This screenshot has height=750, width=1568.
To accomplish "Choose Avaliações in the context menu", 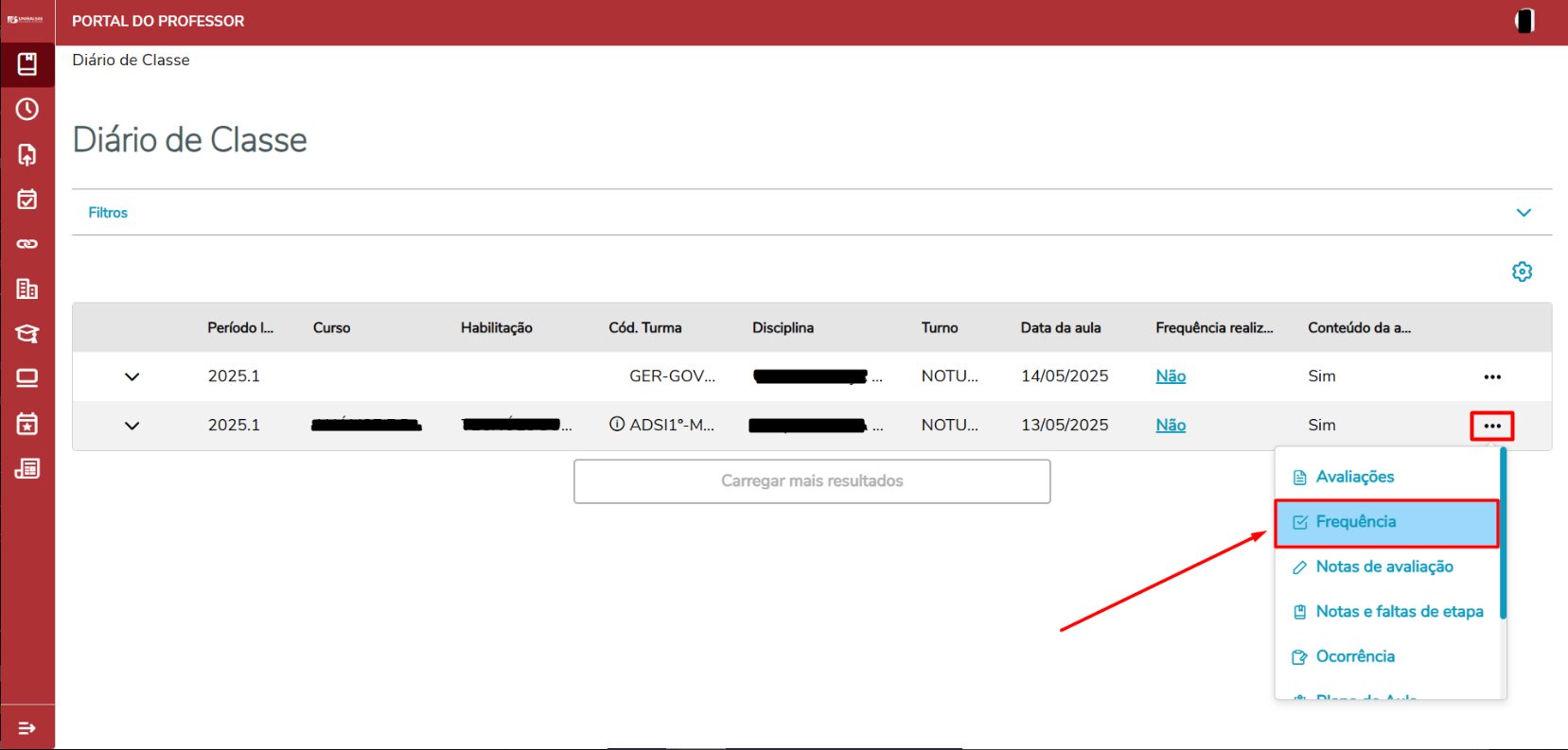I will pos(1354,477).
